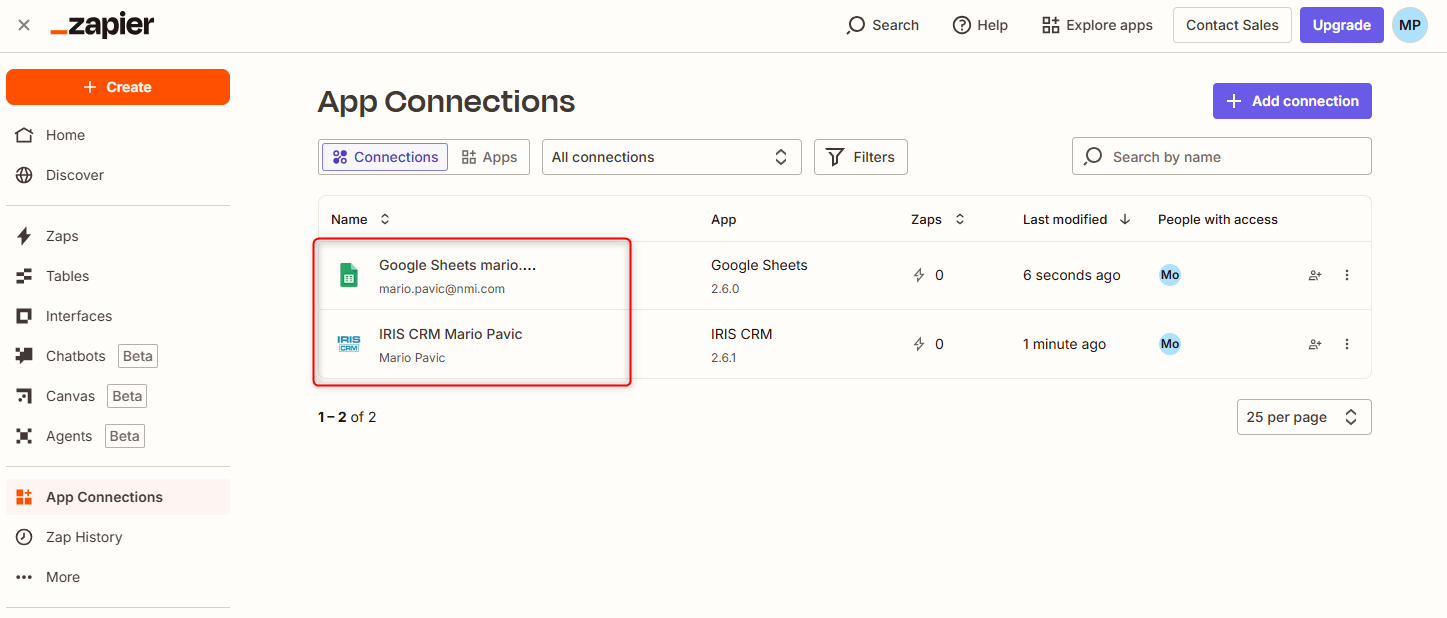Open Search in top bar

(x=882, y=25)
